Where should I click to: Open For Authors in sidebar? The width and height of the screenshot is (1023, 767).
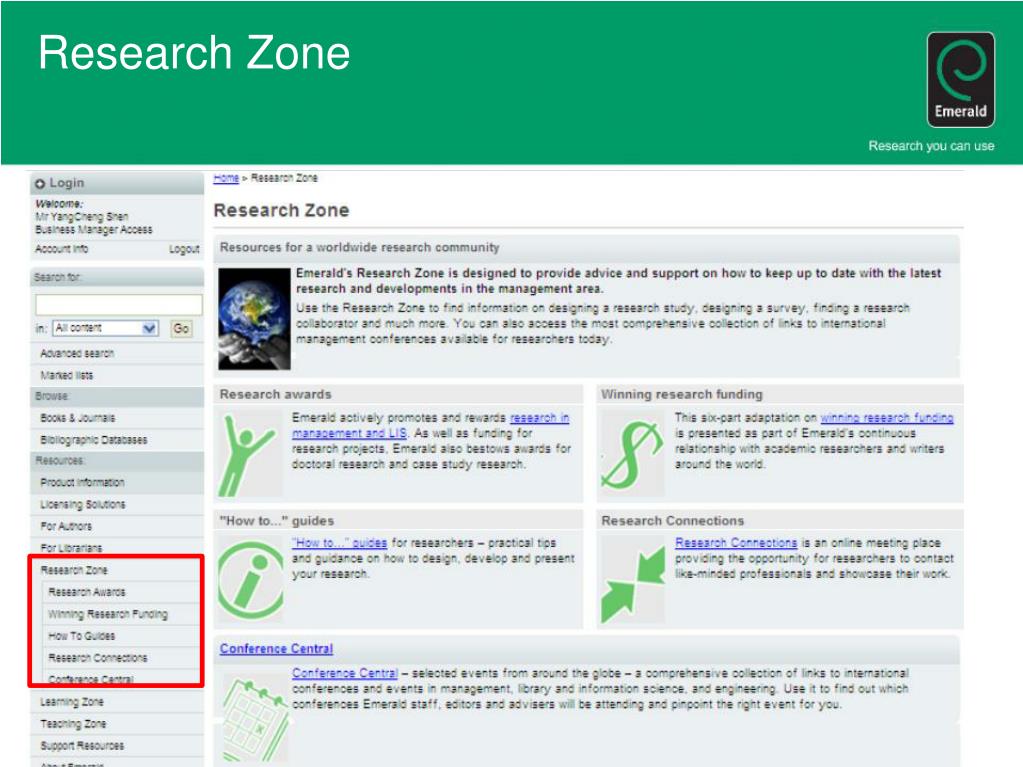(x=66, y=526)
